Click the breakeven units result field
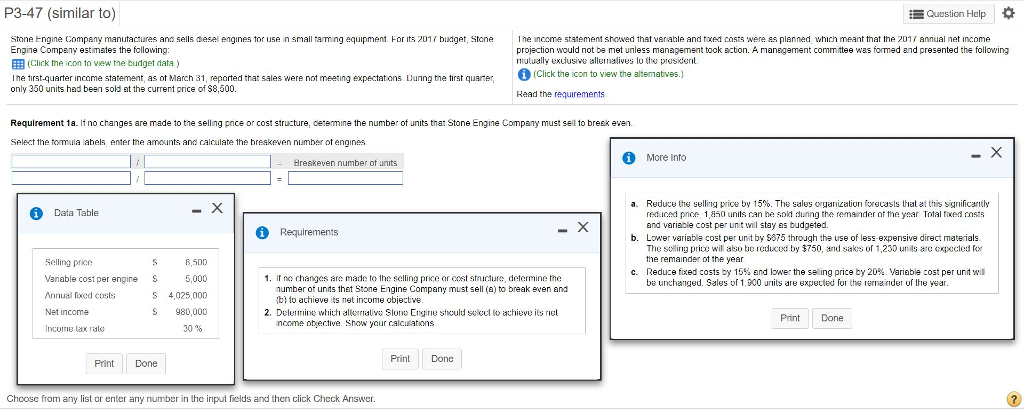 click(x=345, y=178)
